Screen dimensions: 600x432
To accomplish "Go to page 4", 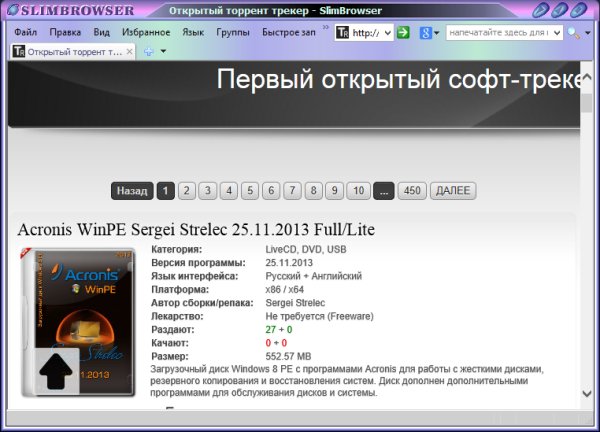I will point(229,191).
